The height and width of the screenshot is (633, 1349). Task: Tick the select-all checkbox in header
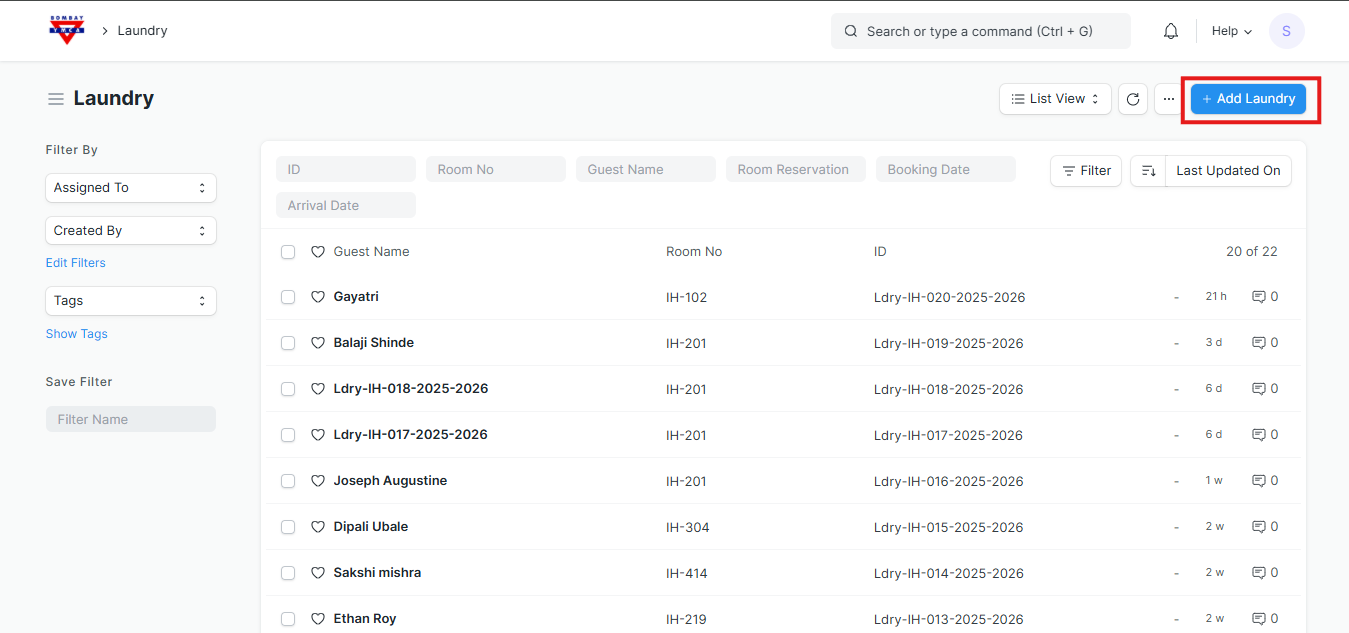coord(288,252)
